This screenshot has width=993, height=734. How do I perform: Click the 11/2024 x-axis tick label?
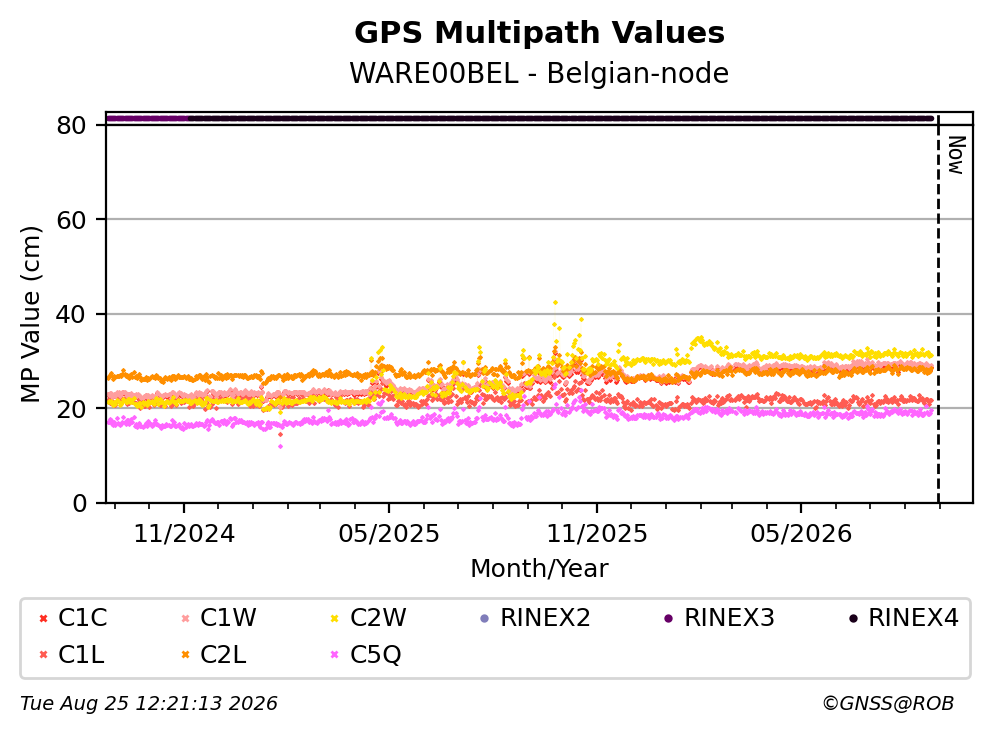184,534
